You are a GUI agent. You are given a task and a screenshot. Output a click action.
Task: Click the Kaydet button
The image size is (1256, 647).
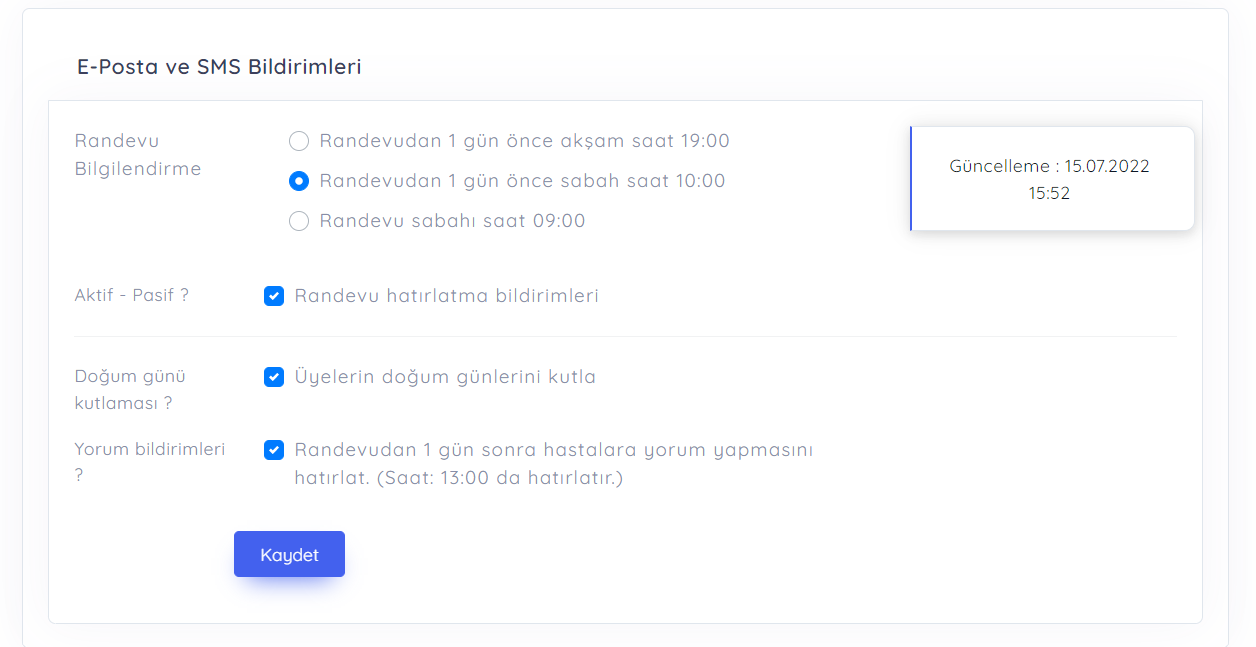click(x=289, y=554)
